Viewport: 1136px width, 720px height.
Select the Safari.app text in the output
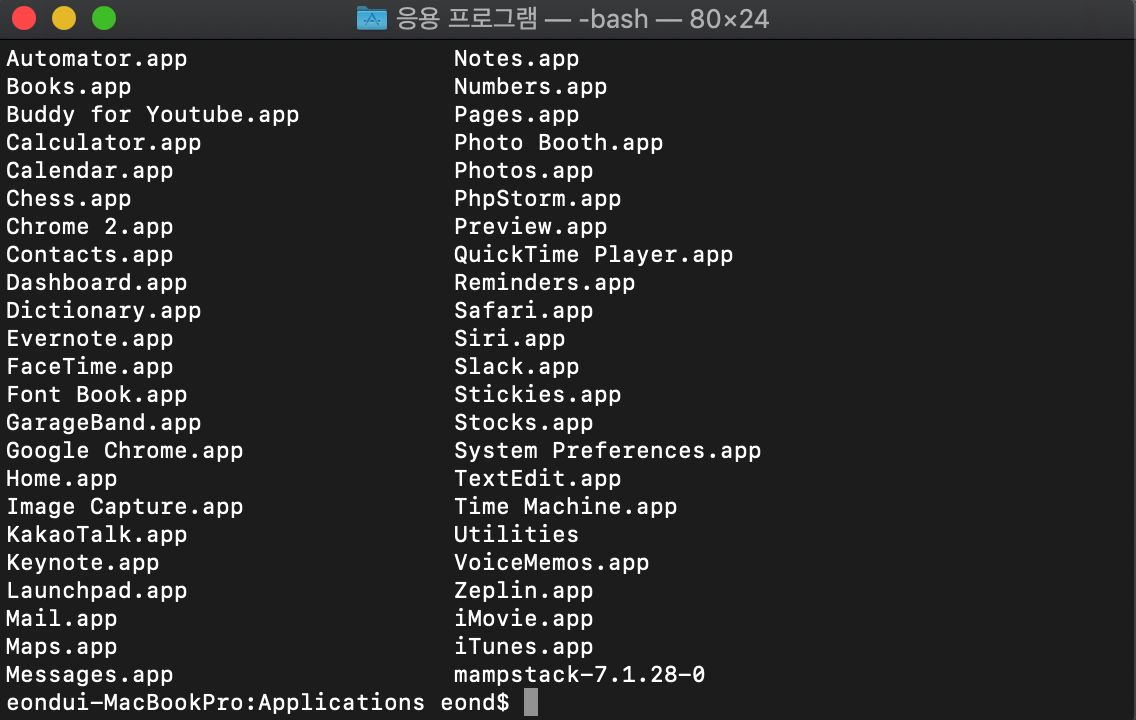523,310
